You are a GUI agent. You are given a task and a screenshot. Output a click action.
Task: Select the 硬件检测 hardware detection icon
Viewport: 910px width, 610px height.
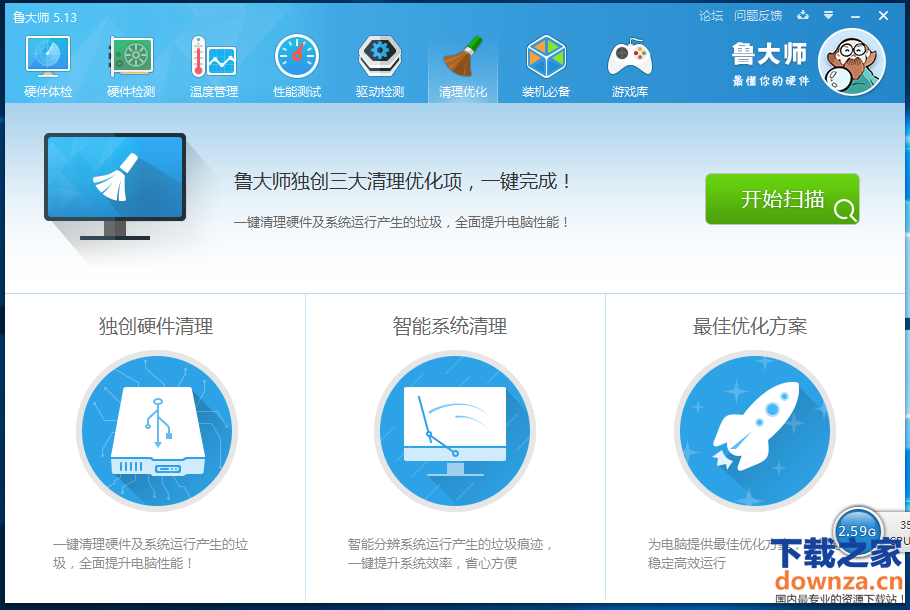click(131, 66)
